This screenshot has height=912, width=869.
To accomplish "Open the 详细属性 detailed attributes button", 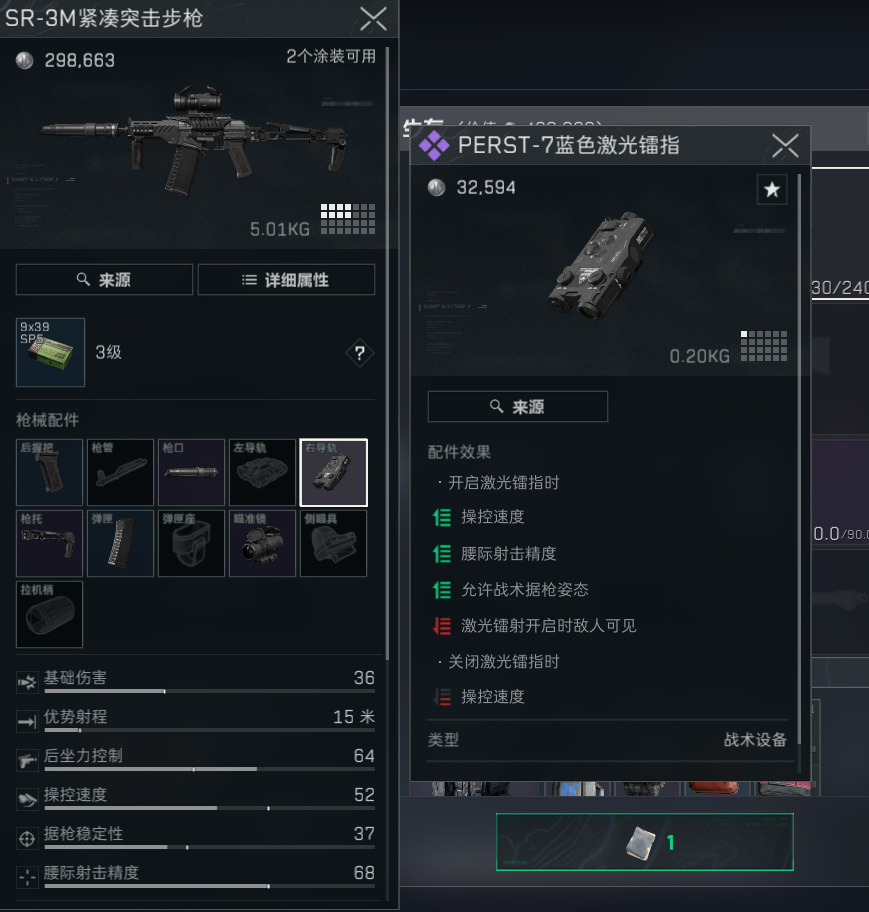I will [x=286, y=280].
